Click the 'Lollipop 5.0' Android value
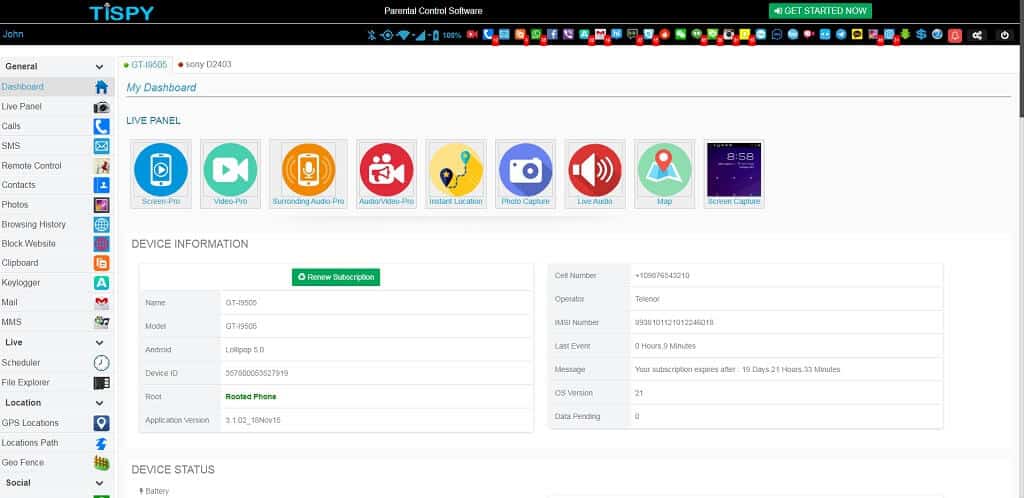Viewport: 1024px width, 498px height. click(x=244, y=350)
